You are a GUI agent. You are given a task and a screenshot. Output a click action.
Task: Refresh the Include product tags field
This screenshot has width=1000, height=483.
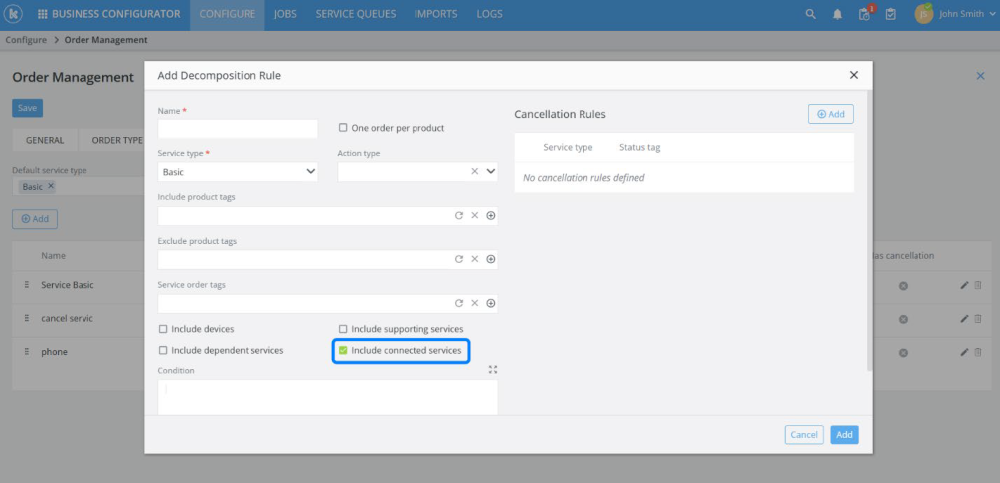459,215
